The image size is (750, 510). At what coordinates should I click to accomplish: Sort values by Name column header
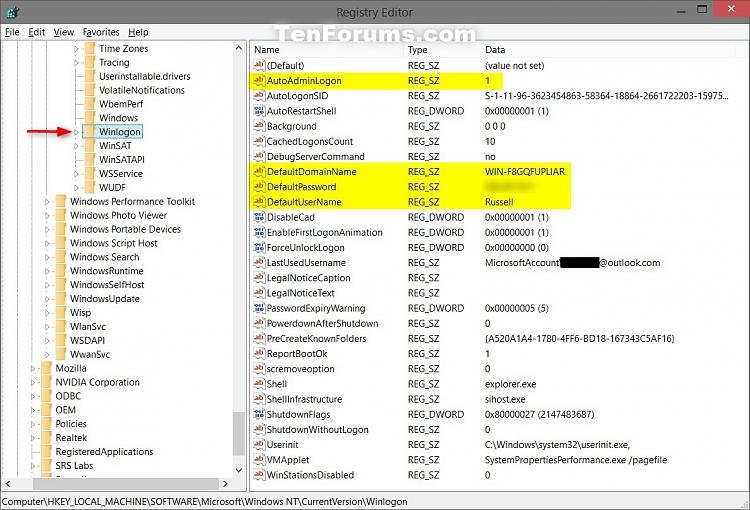[327, 50]
